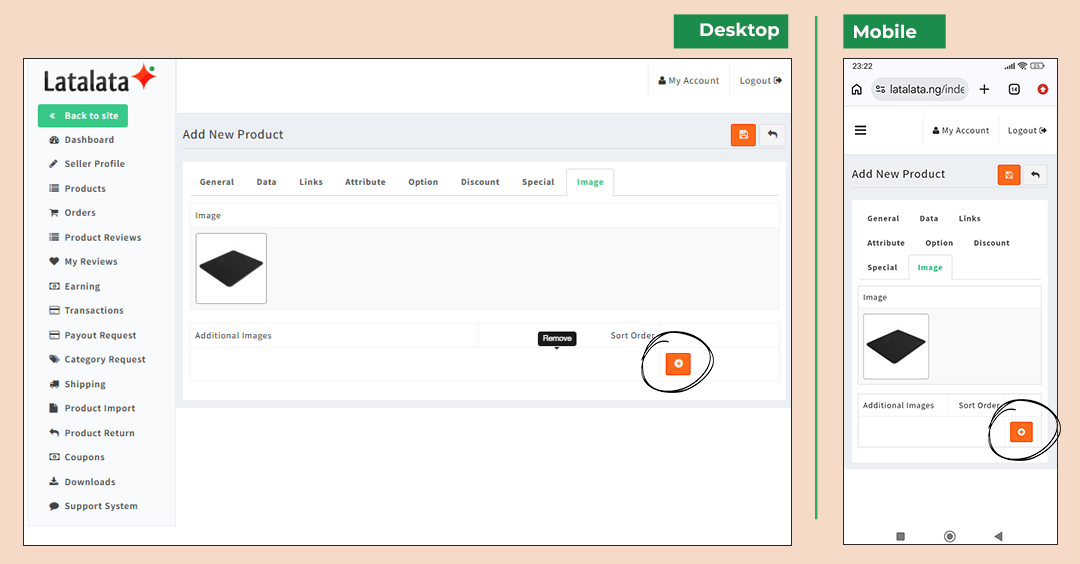Open Product Import in sidebar
The height and width of the screenshot is (564, 1080).
coord(92,408)
